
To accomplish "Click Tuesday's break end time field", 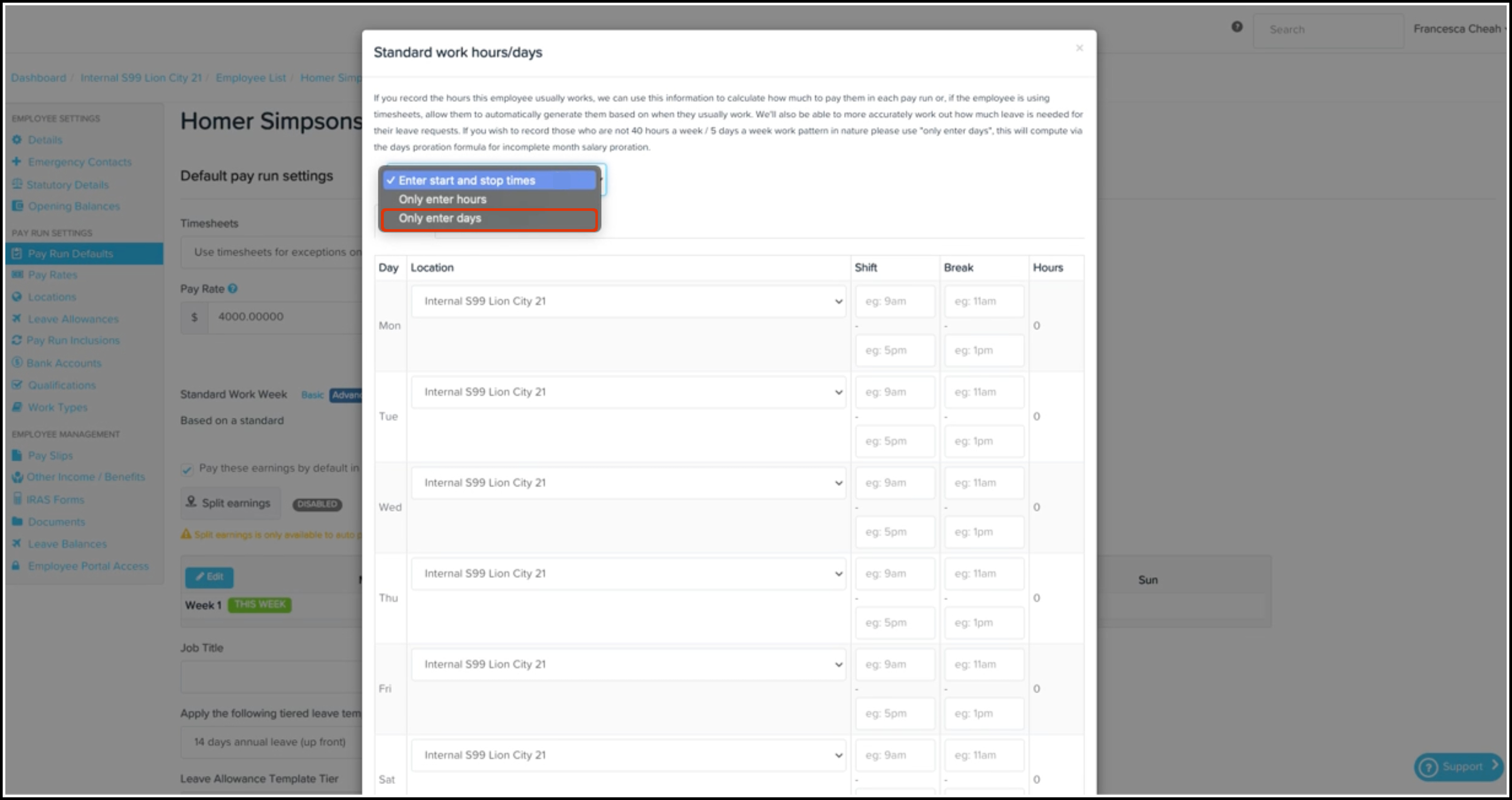I will click(x=984, y=441).
